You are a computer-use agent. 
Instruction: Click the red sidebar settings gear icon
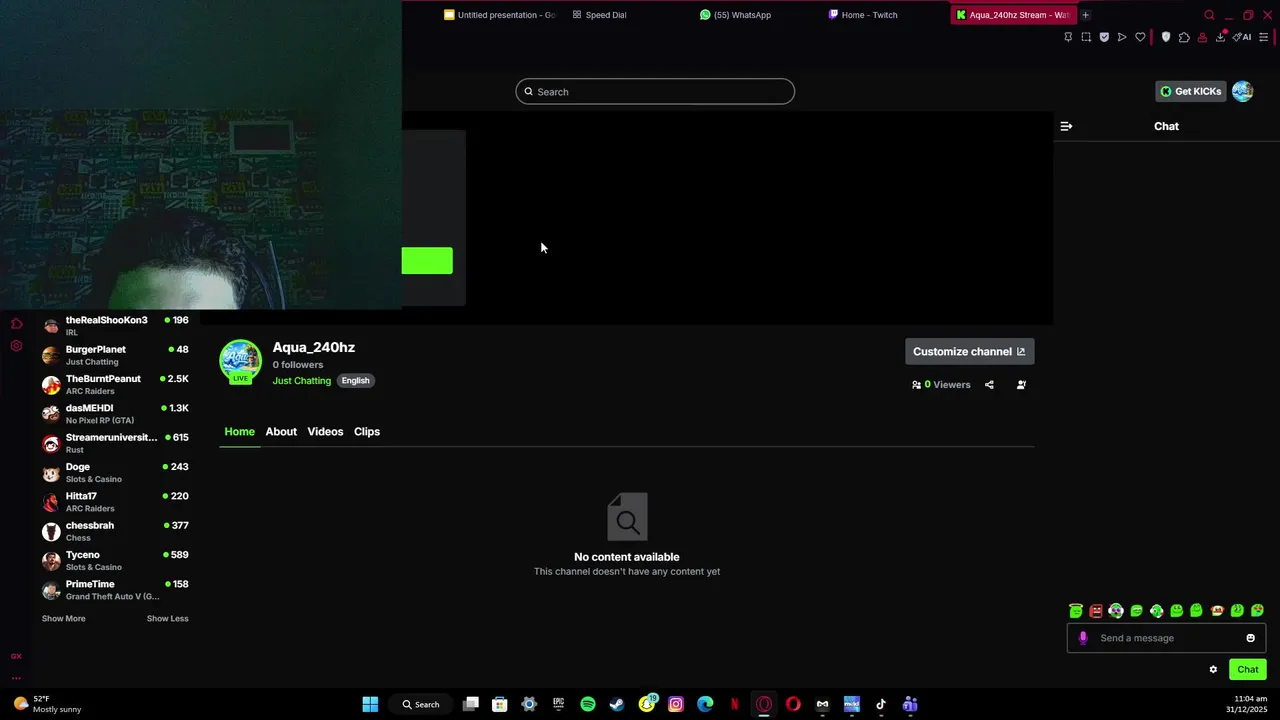[x=16, y=345]
